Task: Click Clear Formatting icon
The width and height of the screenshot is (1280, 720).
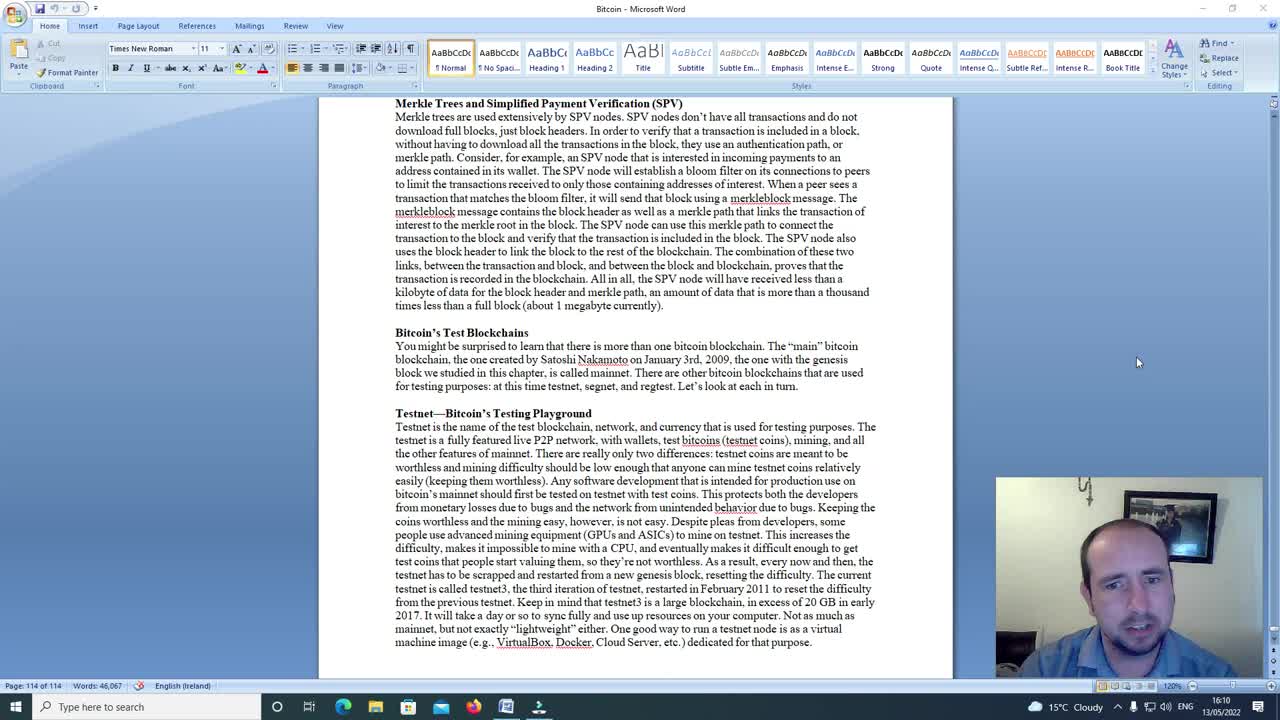Action: click(x=268, y=48)
